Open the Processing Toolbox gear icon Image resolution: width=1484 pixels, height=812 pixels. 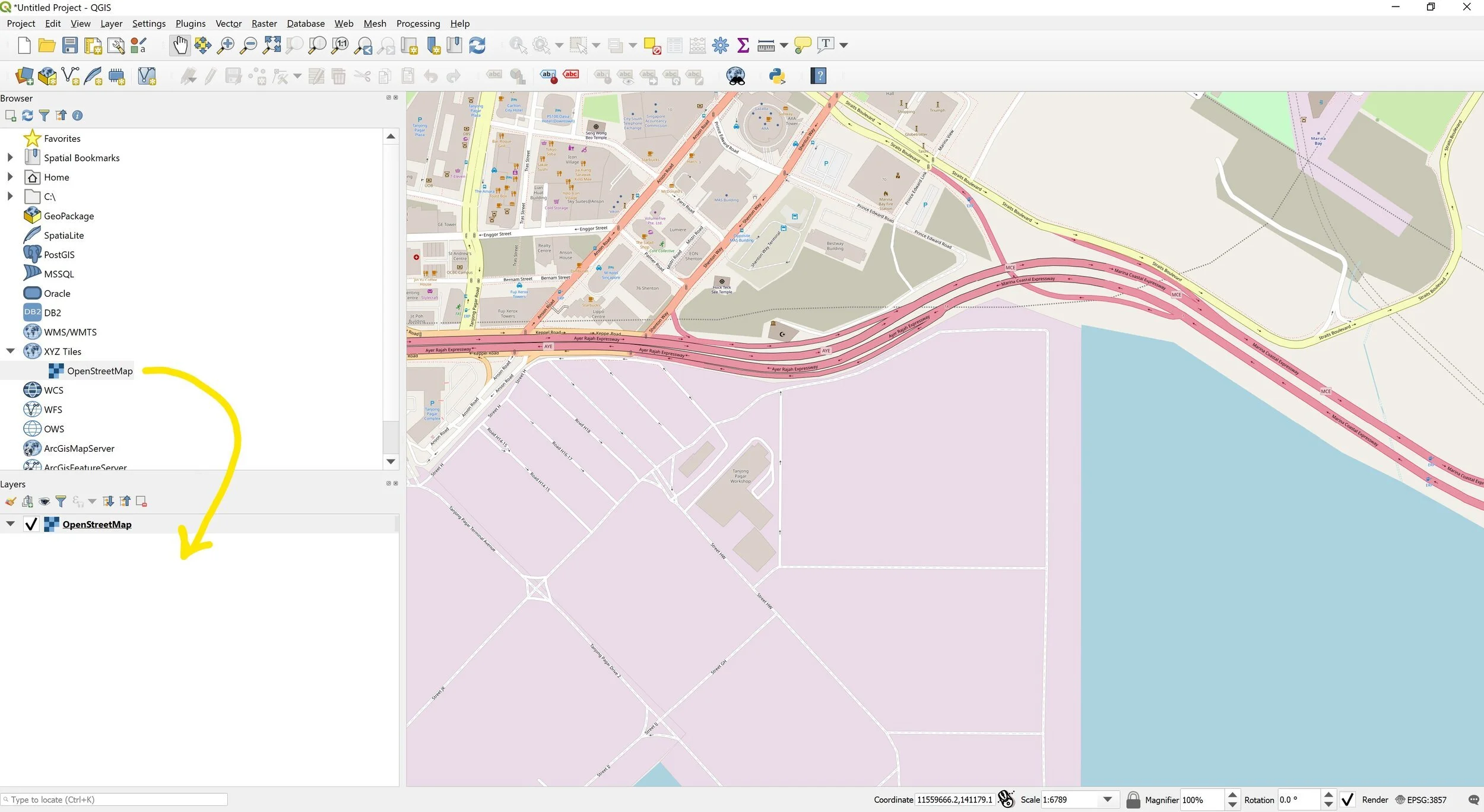pyautogui.click(x=720, y=45)
